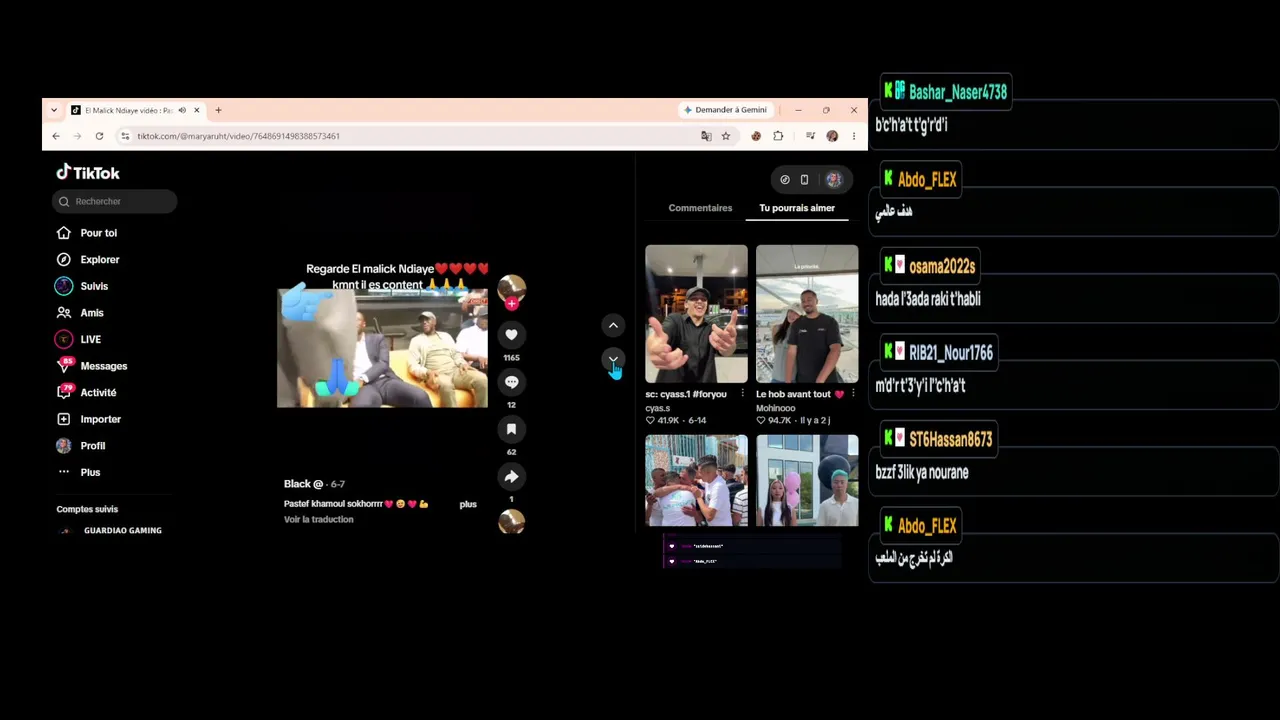Open the Black @ creator name link

pos(303,484)
